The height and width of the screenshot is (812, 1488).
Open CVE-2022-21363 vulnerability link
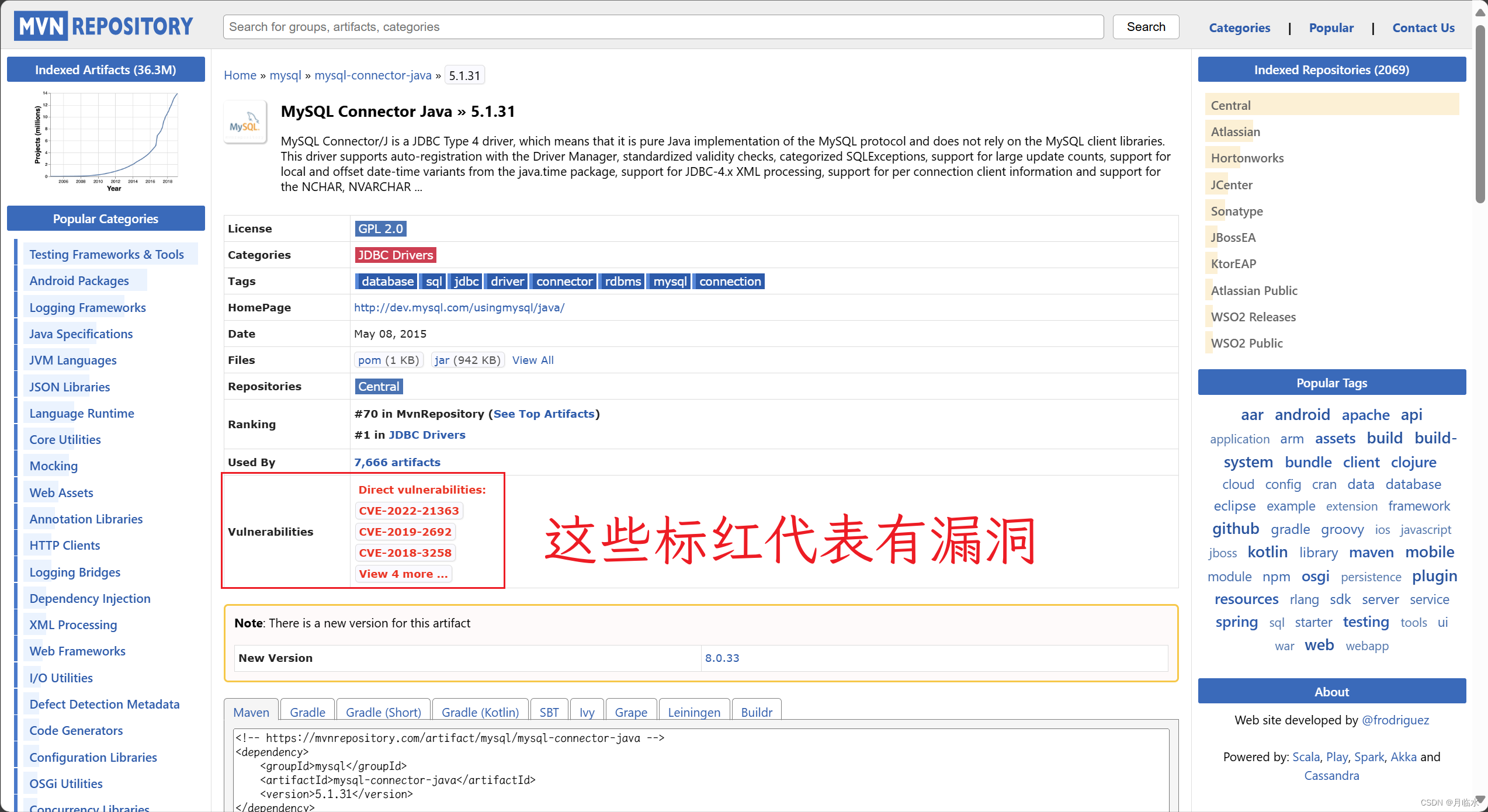point(409,511)
